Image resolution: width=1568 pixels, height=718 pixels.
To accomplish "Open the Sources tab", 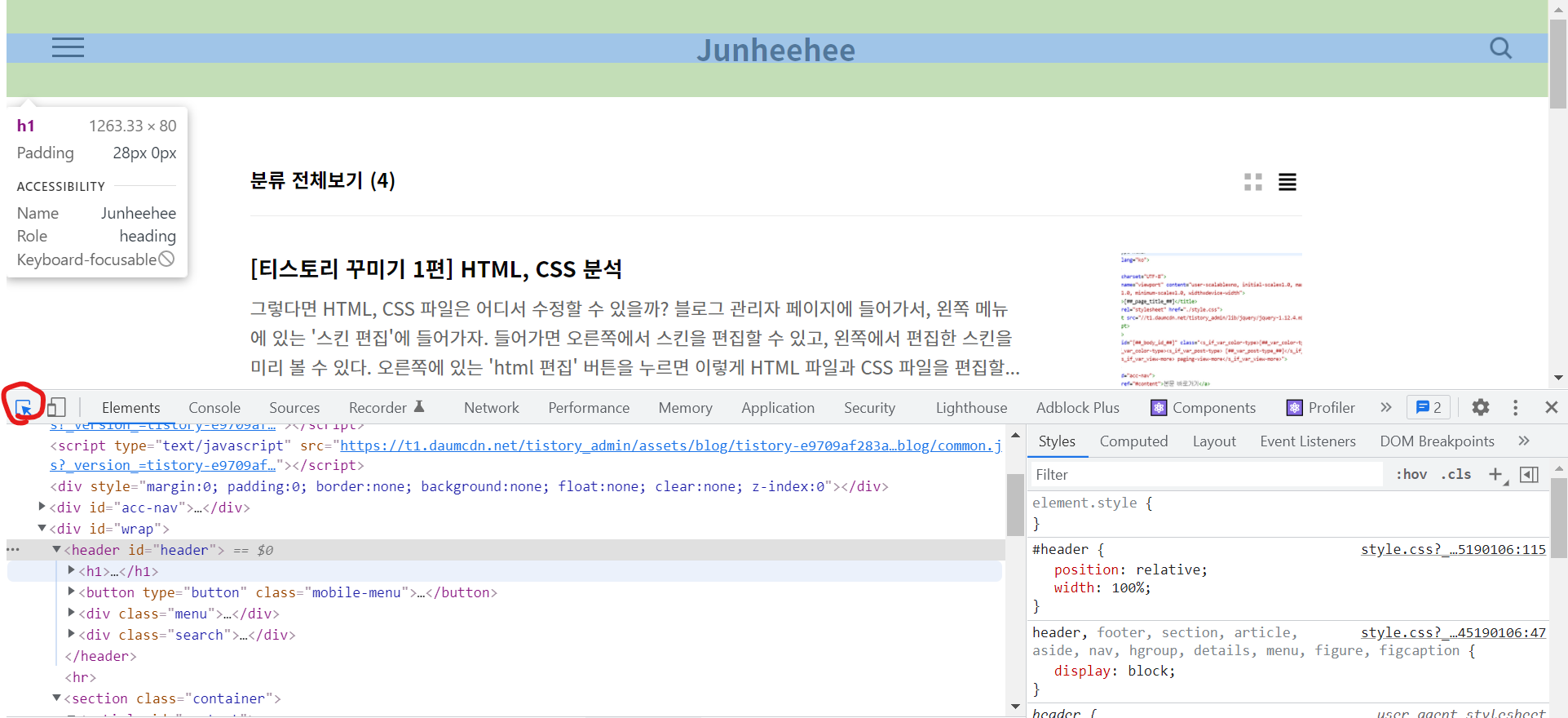I will click(294, 407).
